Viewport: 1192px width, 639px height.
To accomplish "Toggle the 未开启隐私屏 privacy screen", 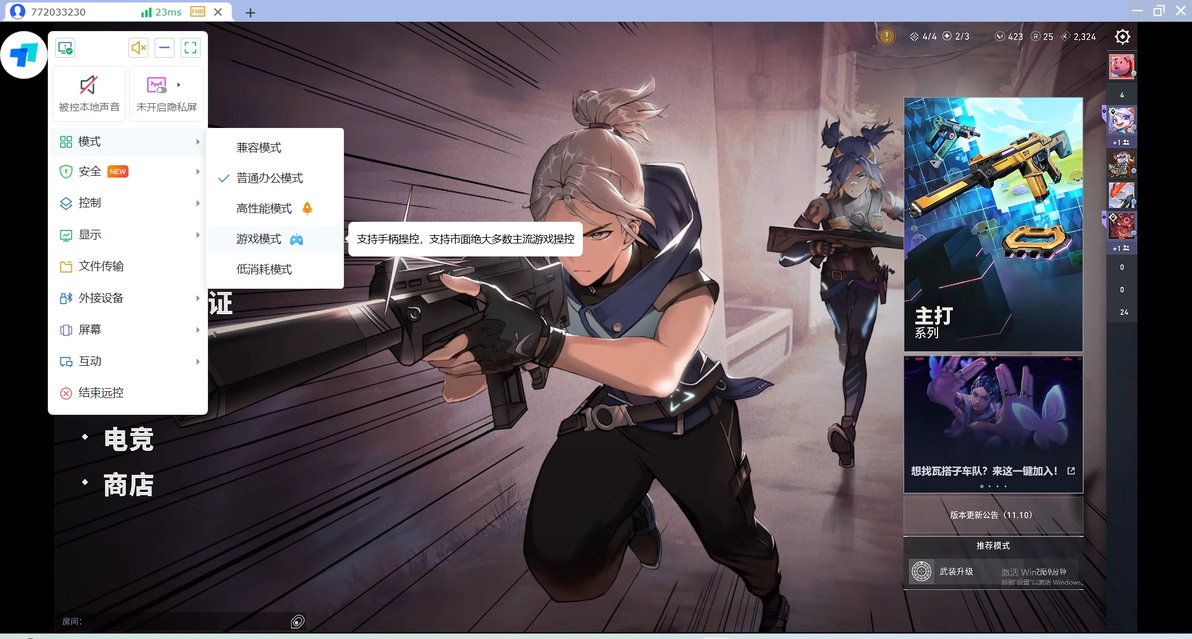I will pos(166,93).
